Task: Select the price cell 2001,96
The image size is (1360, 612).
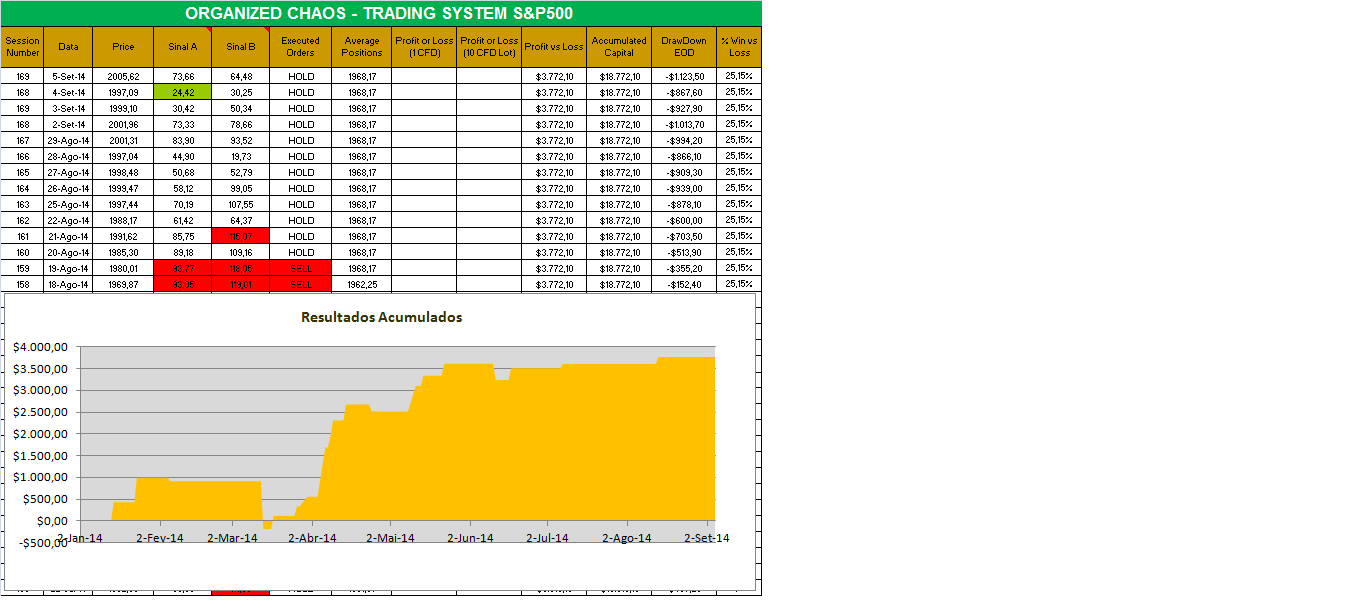Action: coord(123,124)
